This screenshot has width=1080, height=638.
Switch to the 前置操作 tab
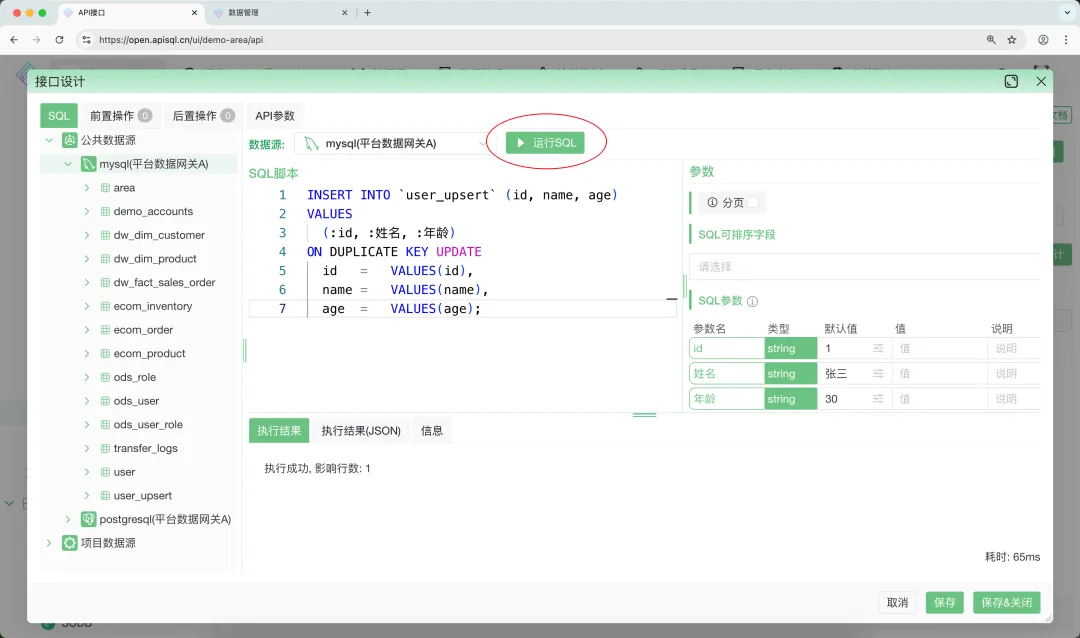[120, 116]
